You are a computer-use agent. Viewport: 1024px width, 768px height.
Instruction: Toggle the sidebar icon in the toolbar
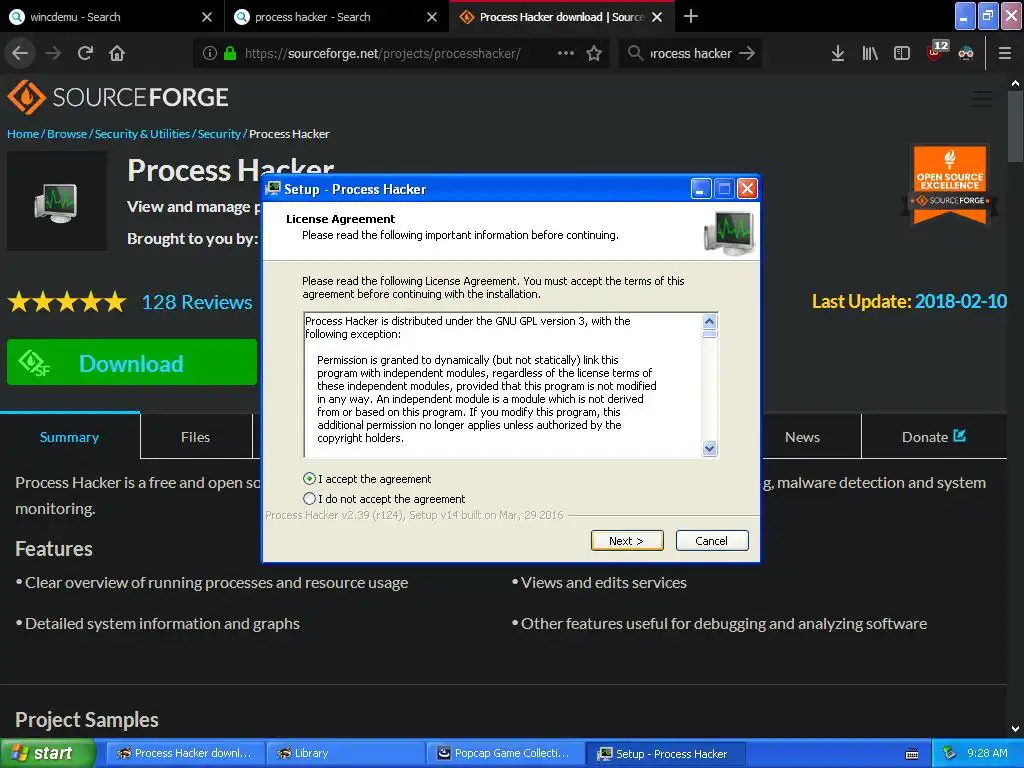(902, 53)
